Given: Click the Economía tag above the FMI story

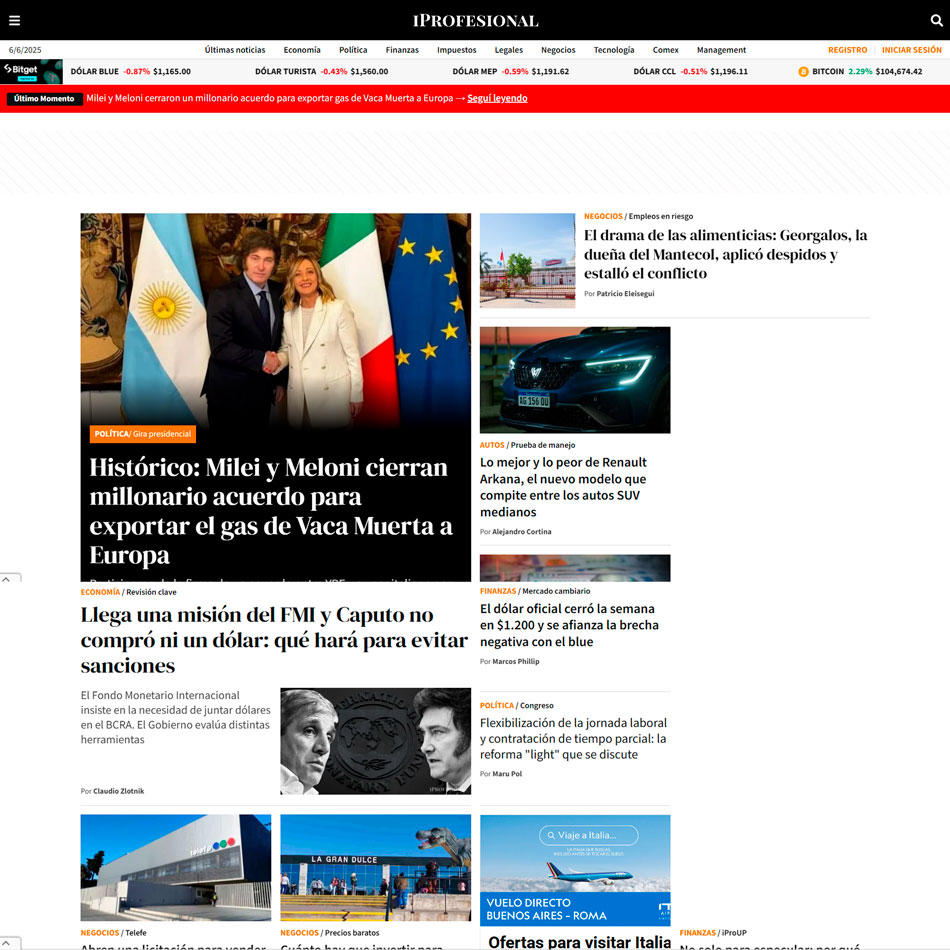Looking at the screenshot, I should pos(100,592).
